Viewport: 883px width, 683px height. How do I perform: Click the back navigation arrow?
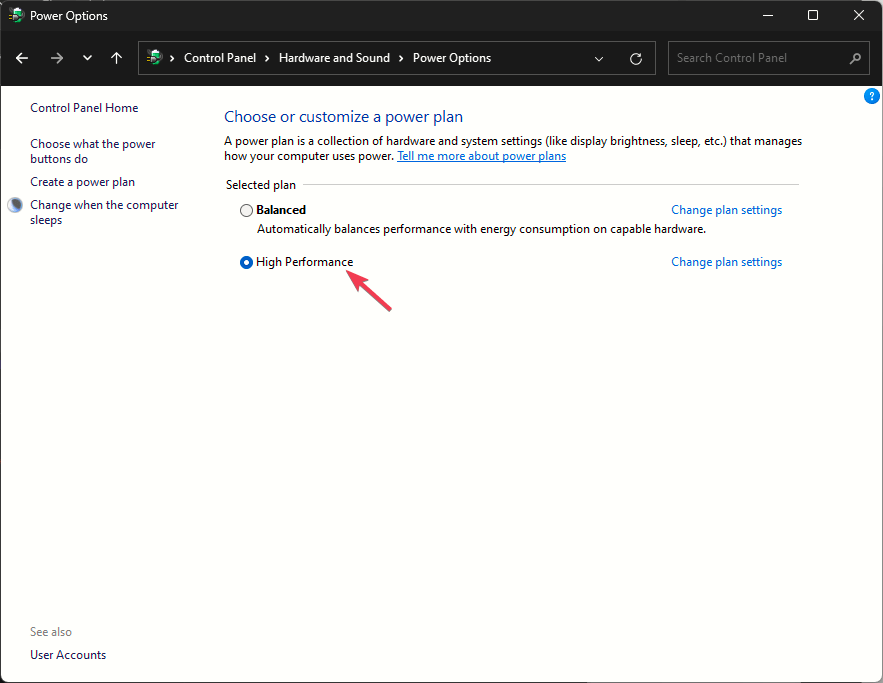coord(21,58)
